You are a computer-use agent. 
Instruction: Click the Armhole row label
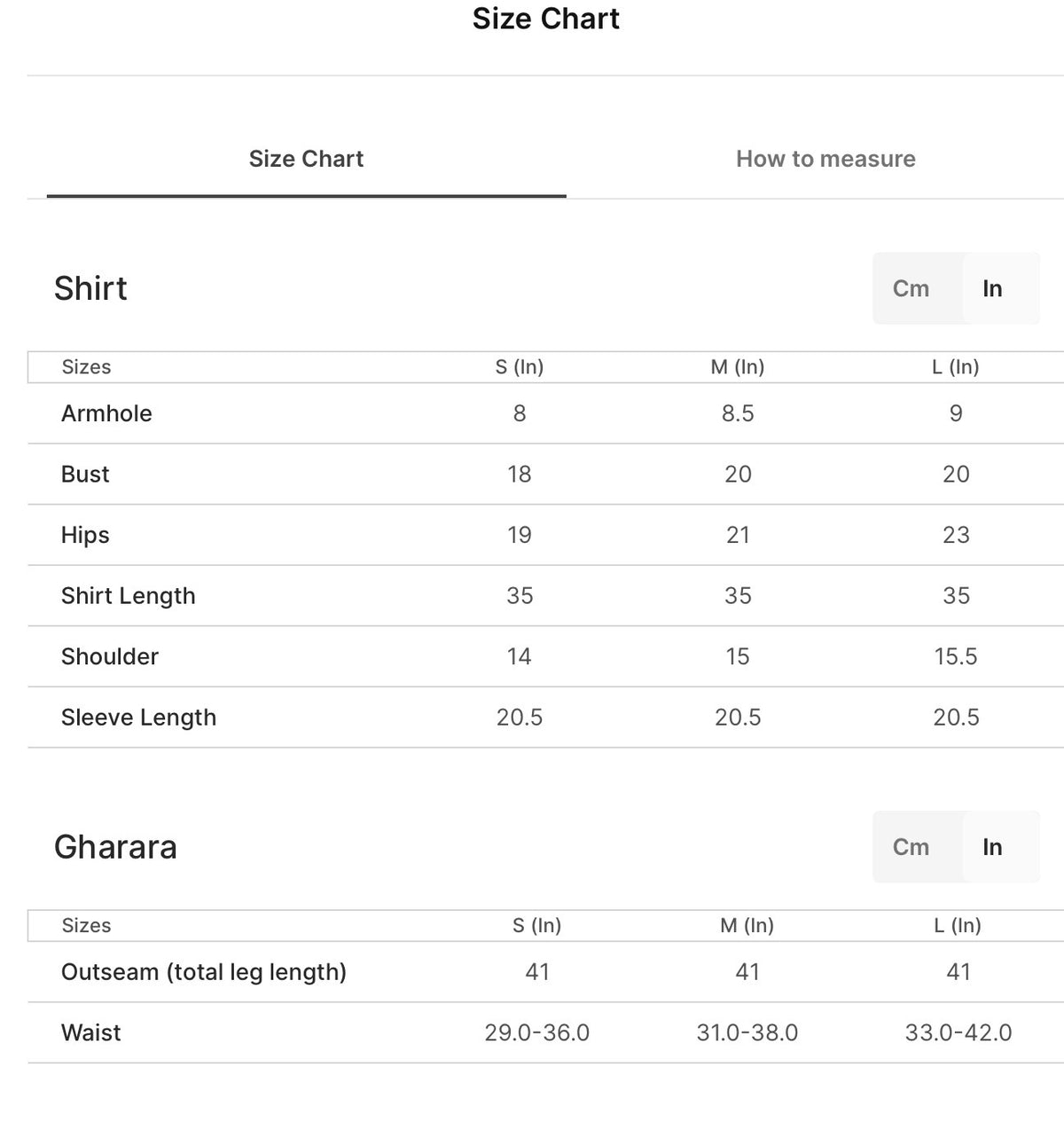point(106,413)
